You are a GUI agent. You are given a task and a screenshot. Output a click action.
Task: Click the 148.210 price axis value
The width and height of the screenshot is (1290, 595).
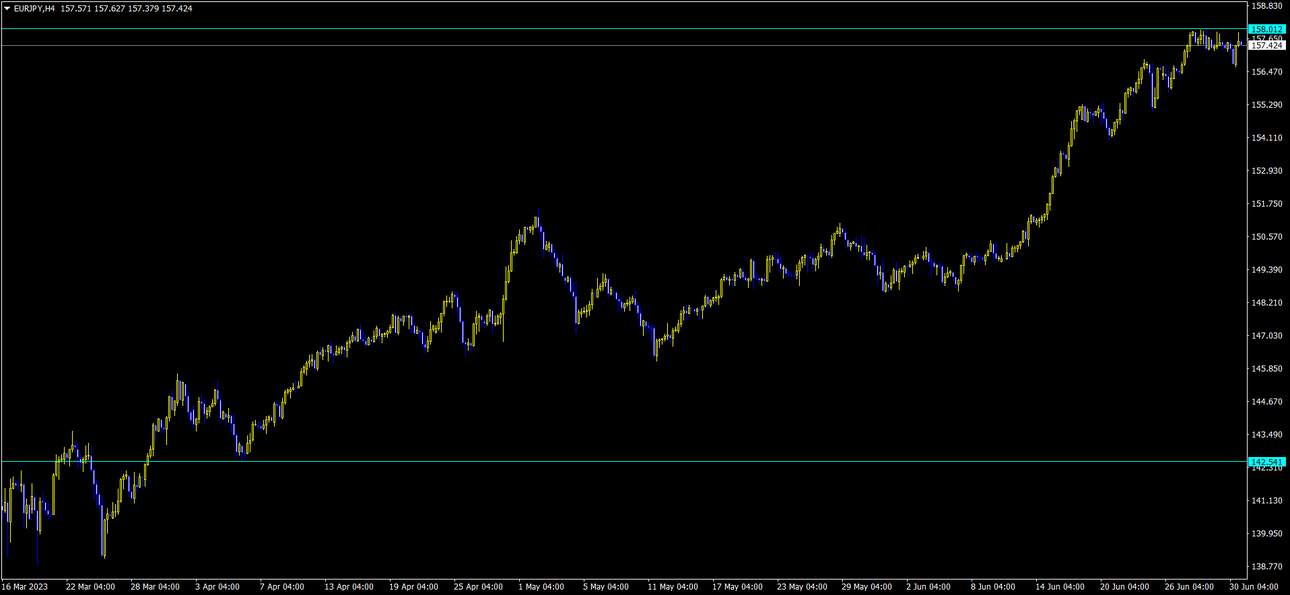[1267, 303]
